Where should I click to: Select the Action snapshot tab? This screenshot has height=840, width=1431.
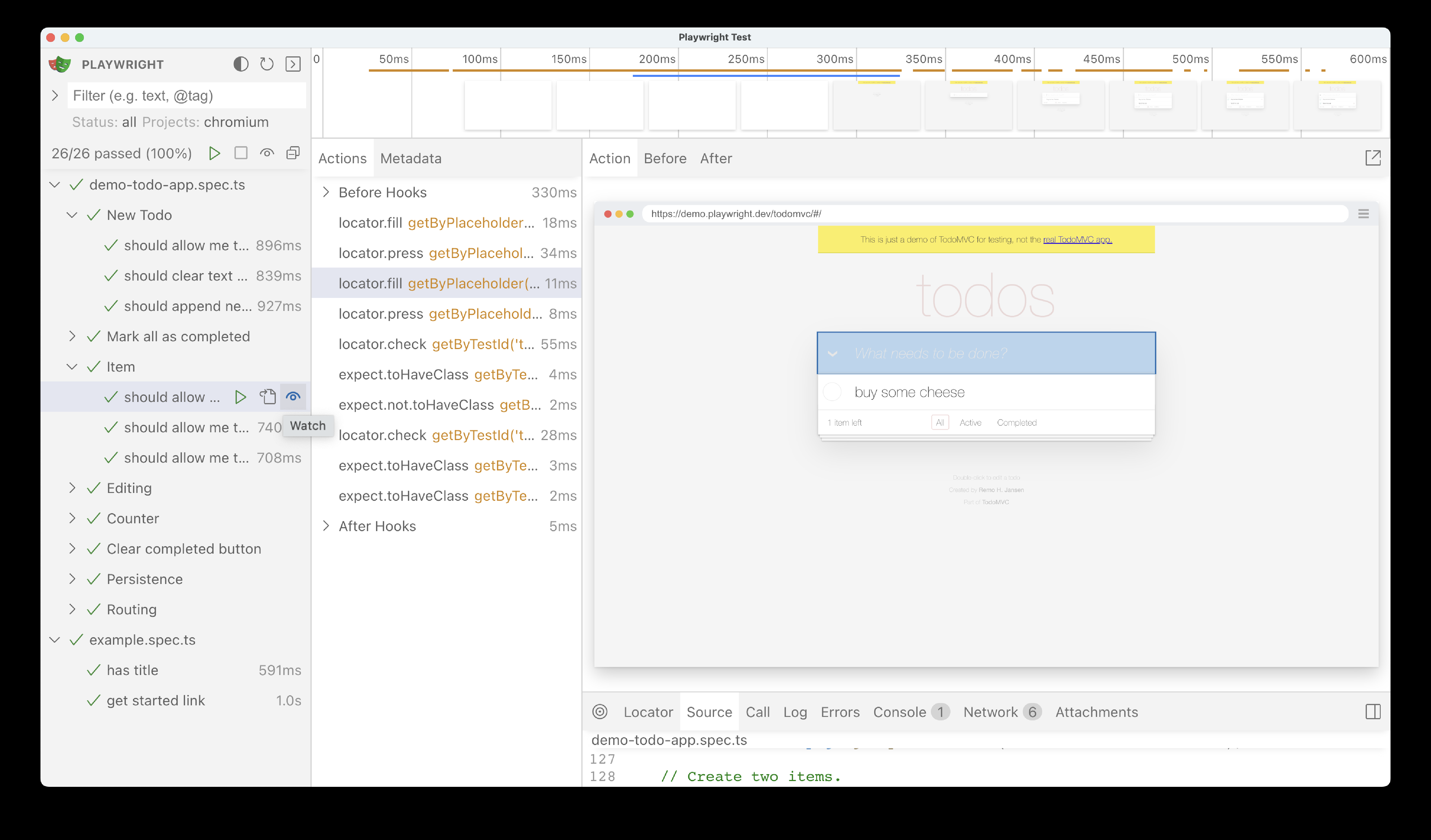tap(610, 158)
